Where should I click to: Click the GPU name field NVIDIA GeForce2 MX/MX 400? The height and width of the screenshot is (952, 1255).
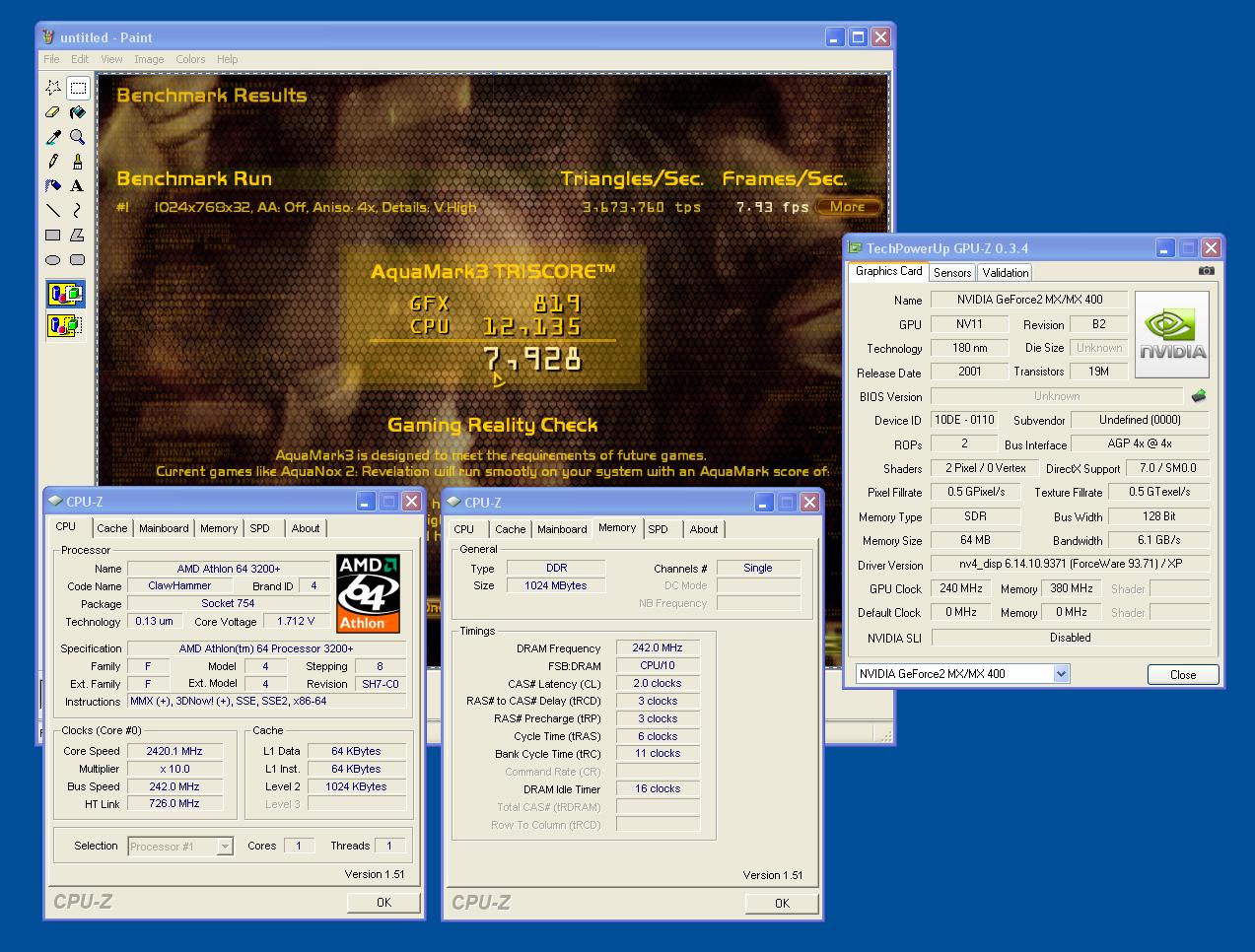tap(1030, 300)
